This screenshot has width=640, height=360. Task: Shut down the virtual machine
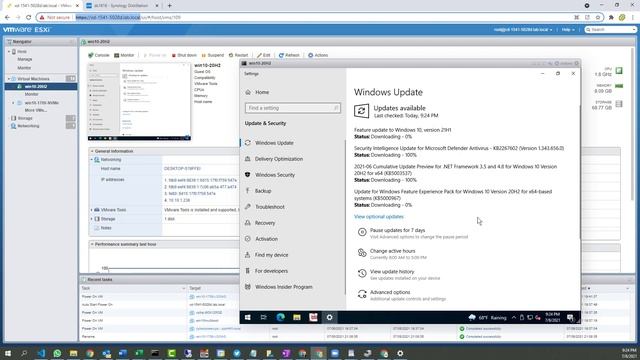184,55
